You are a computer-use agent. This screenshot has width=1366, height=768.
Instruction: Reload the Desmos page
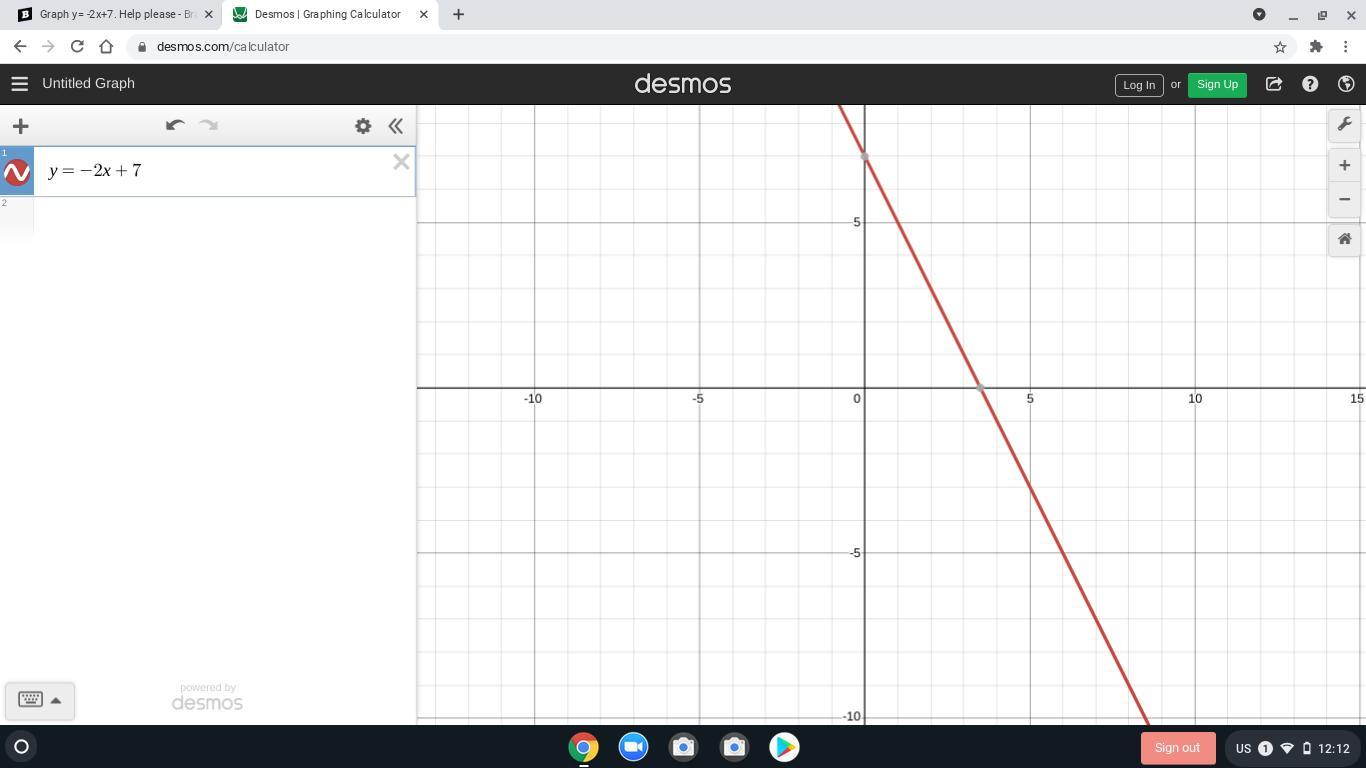pos(77,47)
